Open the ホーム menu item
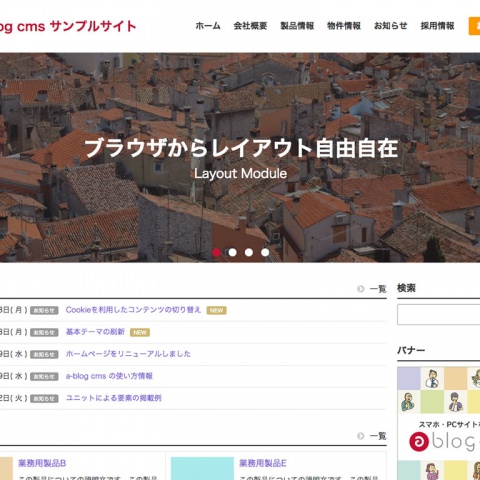This screenshot has height=480, width=480. point(208,26)
